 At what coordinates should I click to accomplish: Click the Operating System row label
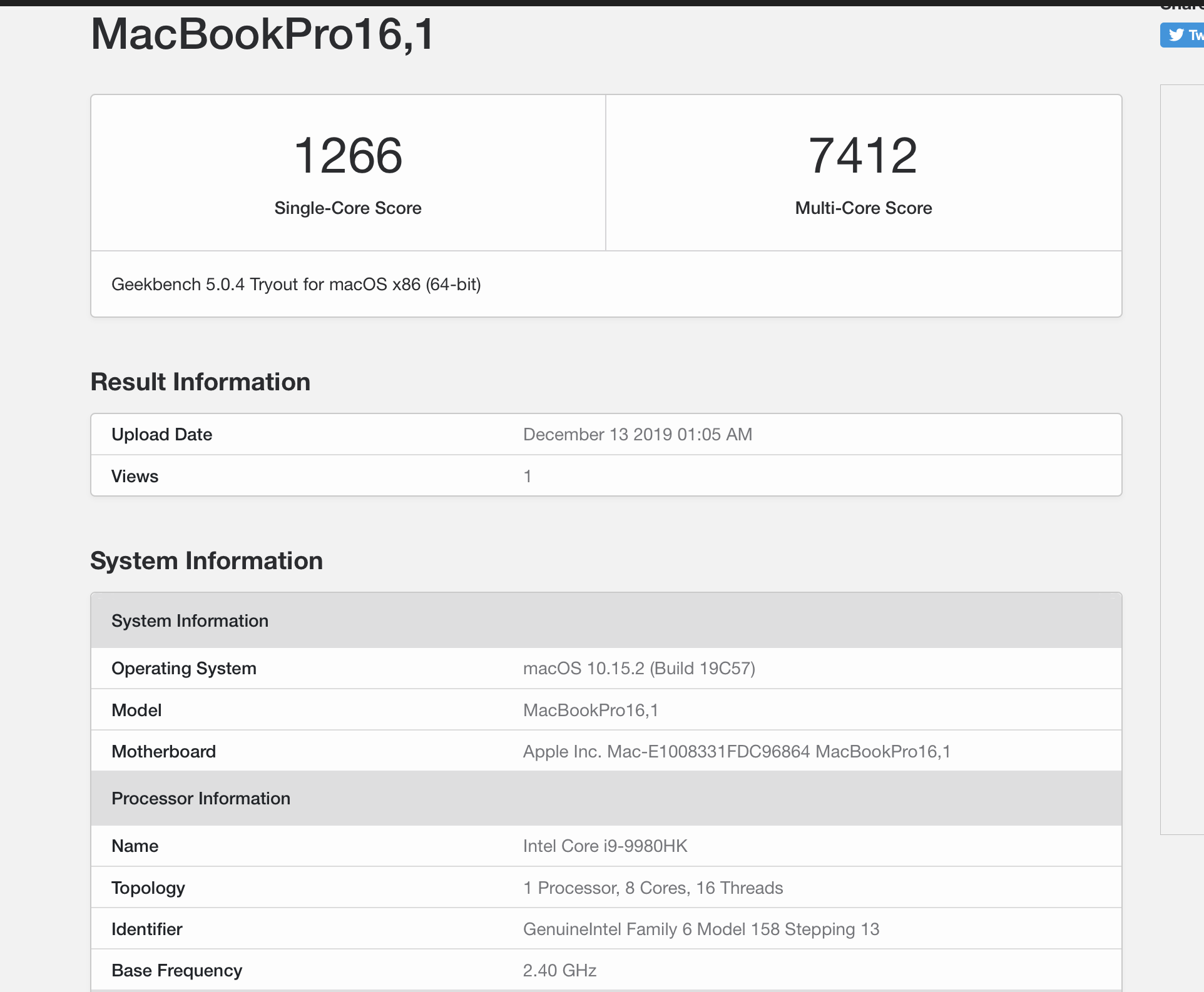pos(184,668)
